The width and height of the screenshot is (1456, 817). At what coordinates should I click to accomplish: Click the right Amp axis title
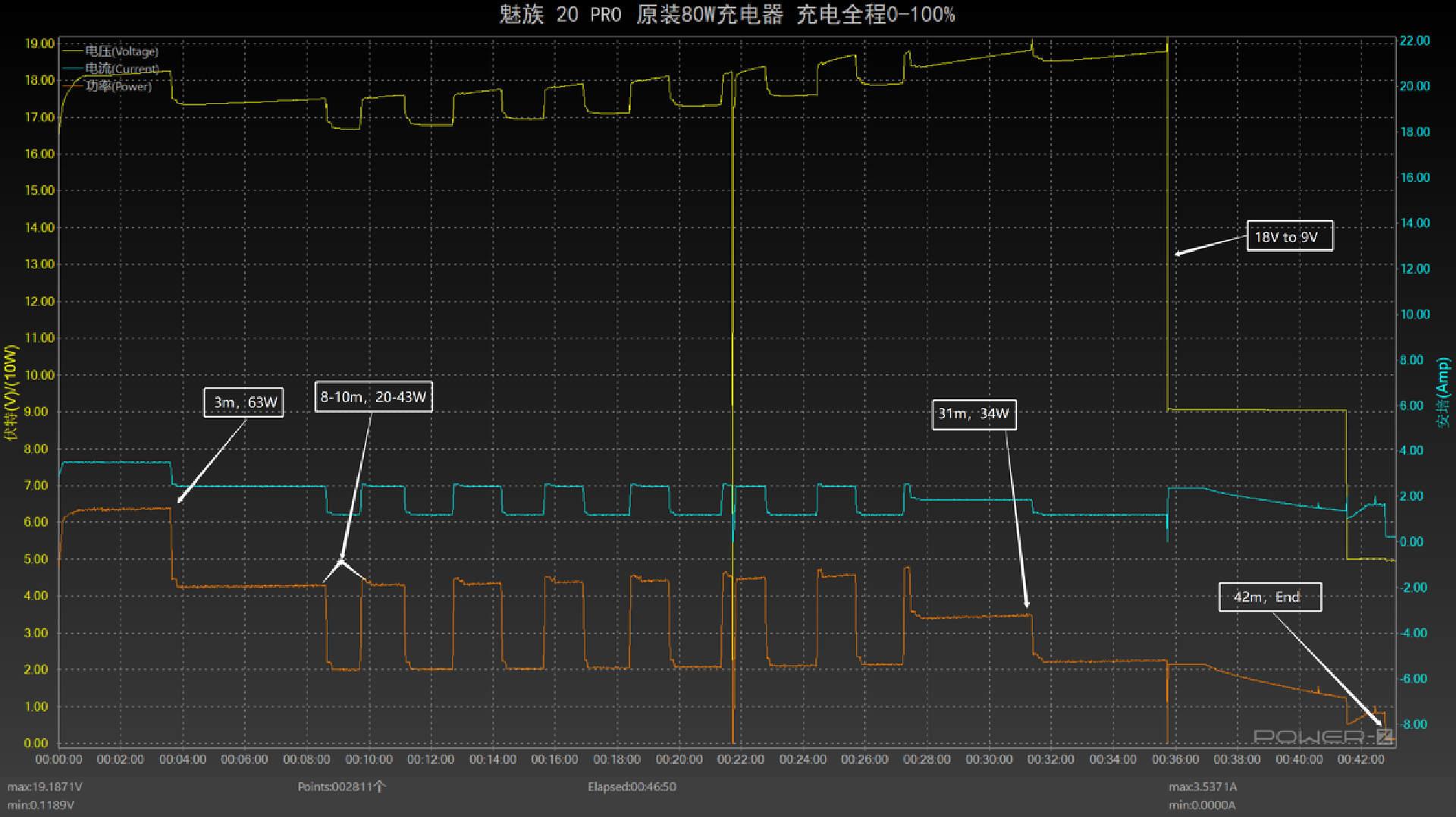coord(1443,393)
